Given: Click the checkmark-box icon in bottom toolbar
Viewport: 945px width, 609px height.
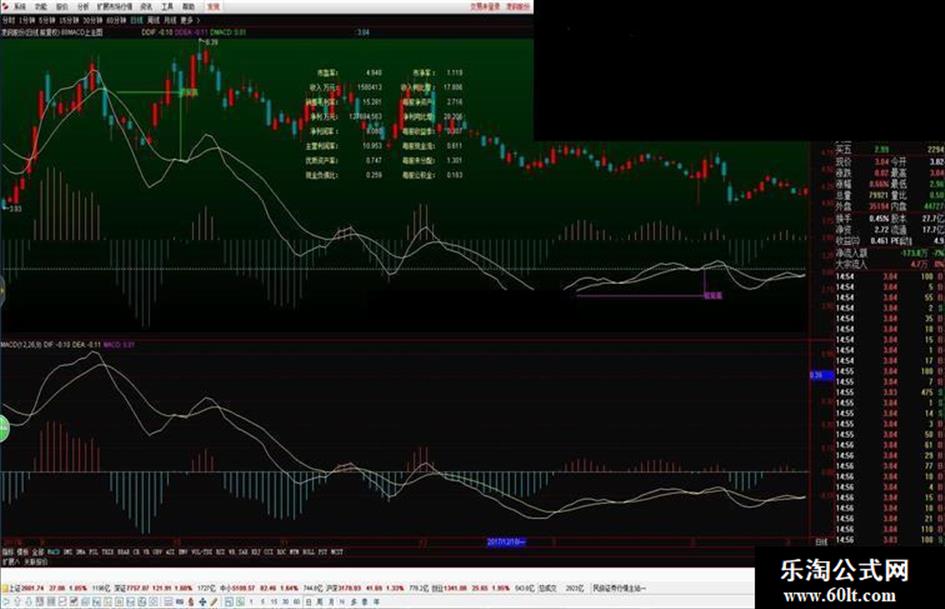Looking at the screenshot, I should (74, 602).
